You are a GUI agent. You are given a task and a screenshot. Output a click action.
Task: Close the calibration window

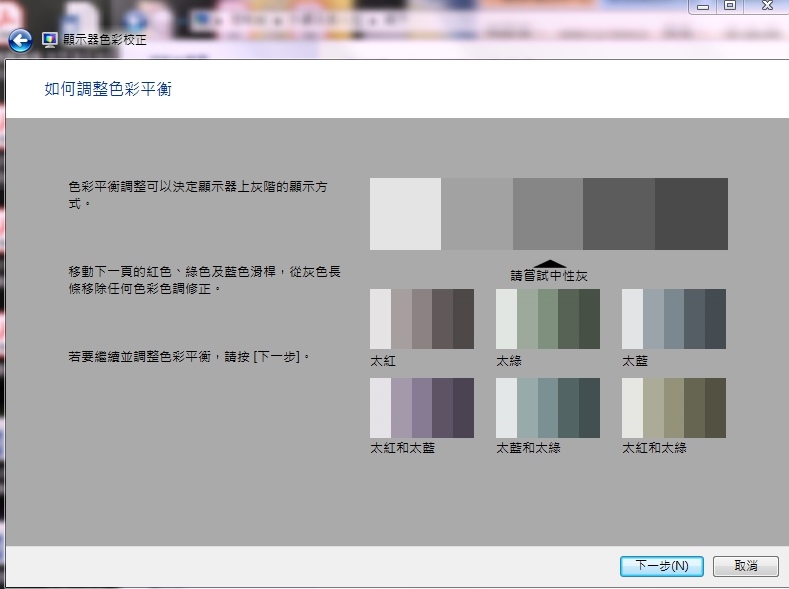tap(766, 6)
